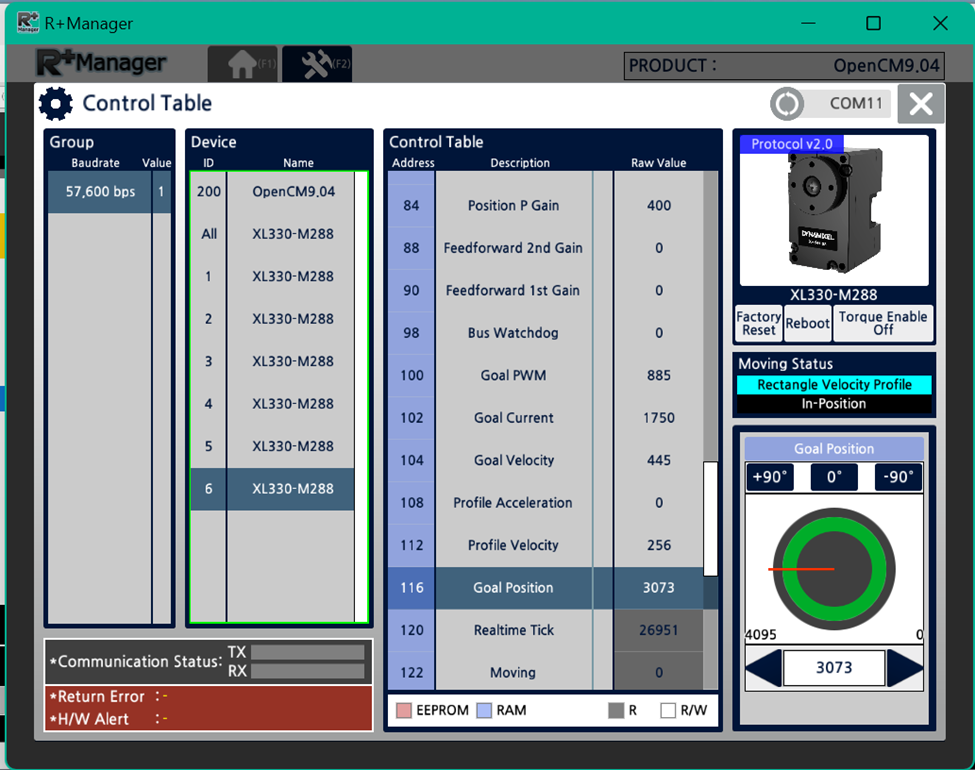Reboot the XL330-M288 device
Screen dimensions: 975x770
point(808,323)
